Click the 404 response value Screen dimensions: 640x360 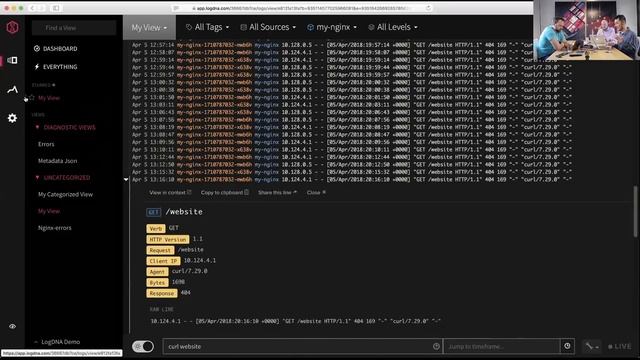point(185,293)
